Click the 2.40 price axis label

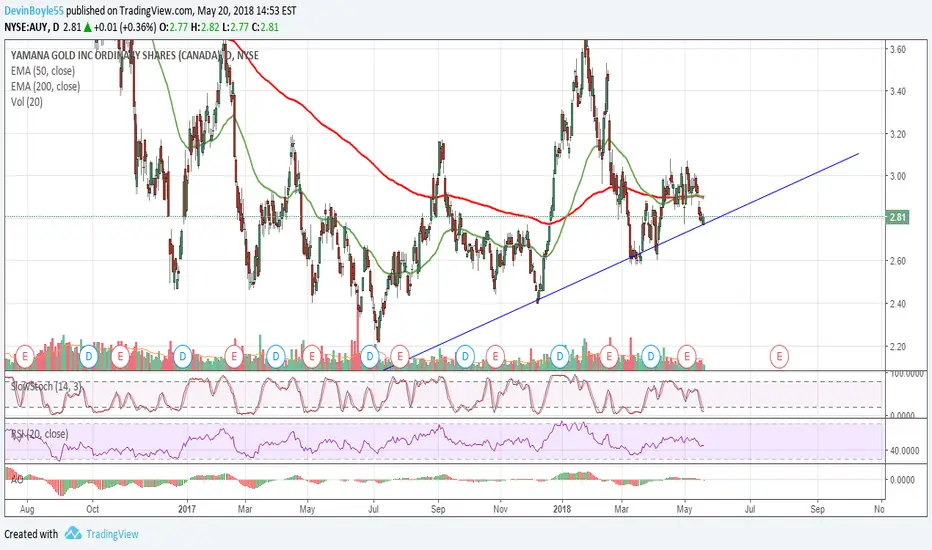pos(898,304)
